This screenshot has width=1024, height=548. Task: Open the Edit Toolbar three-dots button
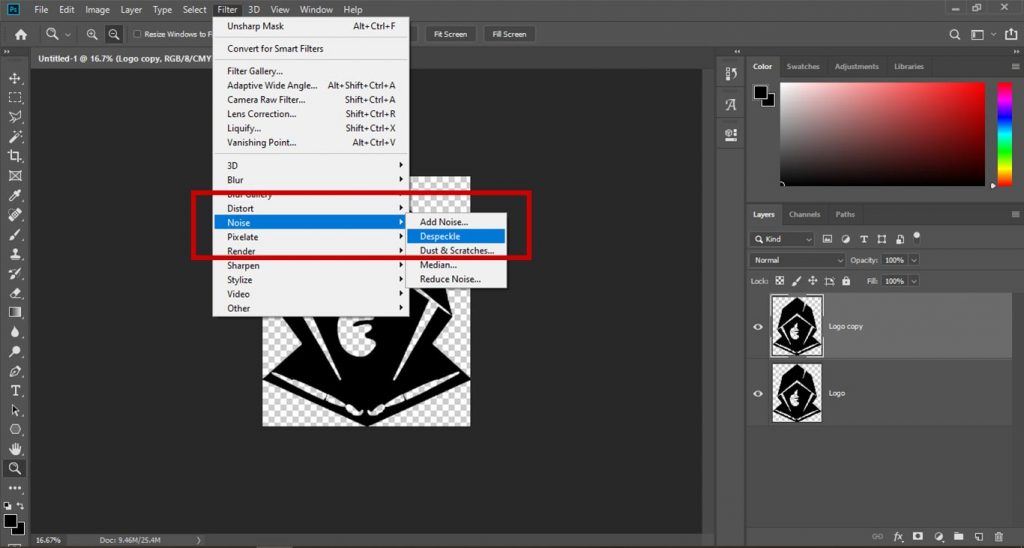click(x=15, y=488)
